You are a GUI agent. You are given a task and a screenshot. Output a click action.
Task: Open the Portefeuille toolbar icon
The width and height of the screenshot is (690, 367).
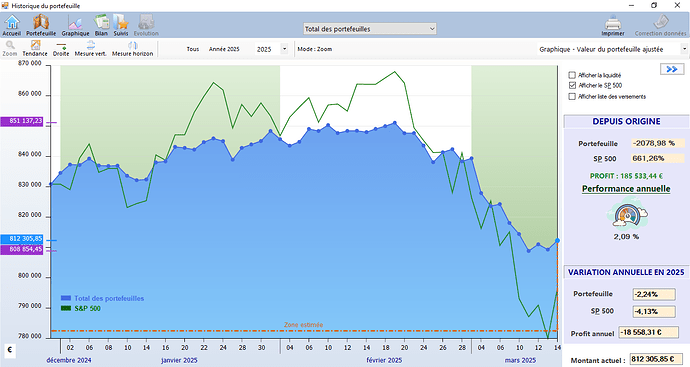tap(41, 26)
